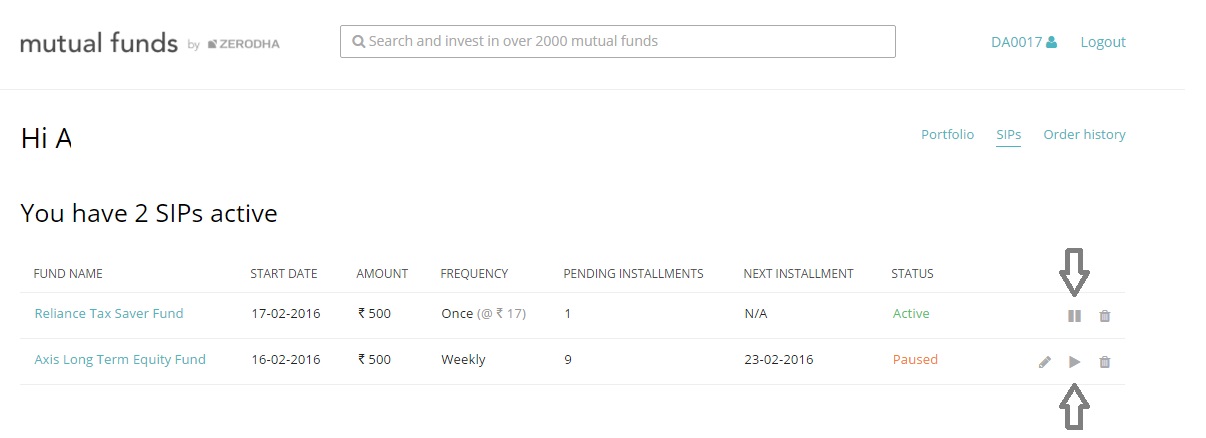1206x438 pixels.
Task: Click the STATUS column header
Action: (x=912, y=273)
